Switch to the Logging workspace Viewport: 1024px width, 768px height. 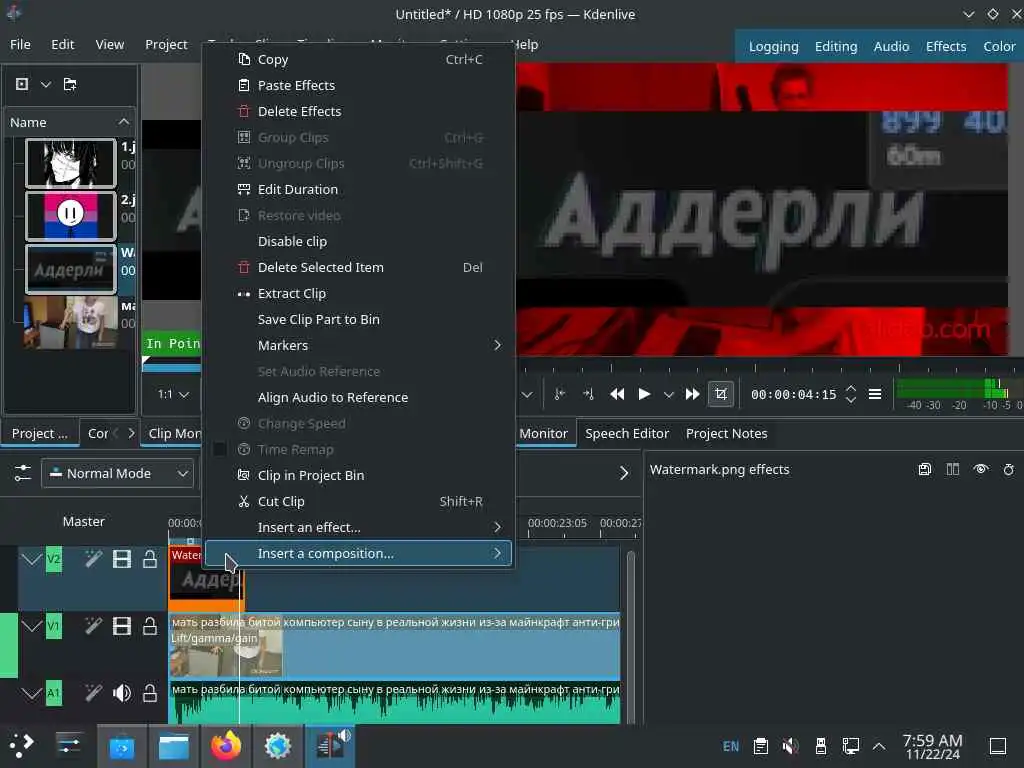coord(773,46)
